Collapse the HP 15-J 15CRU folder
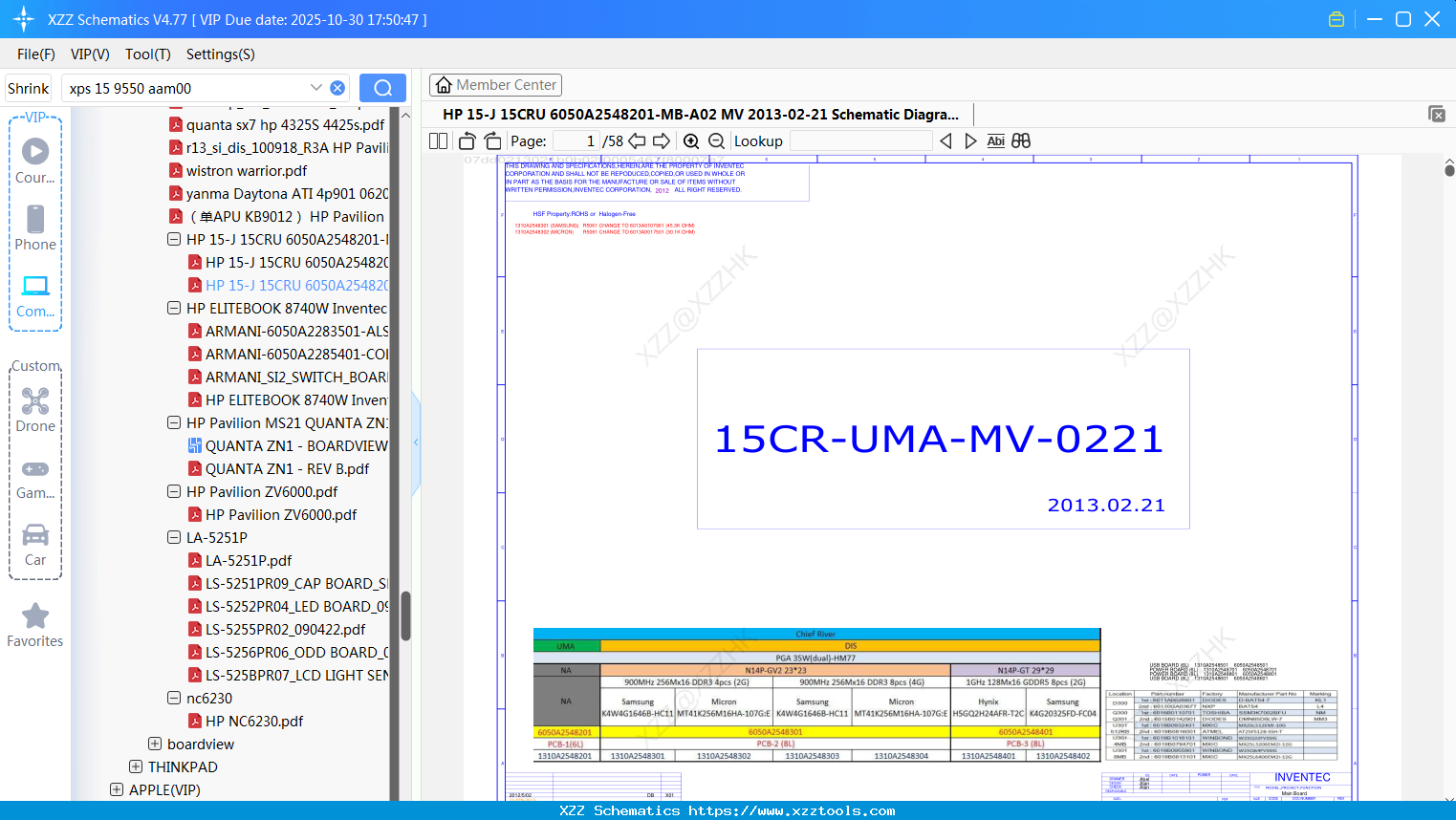1456x820 pixels. pos(174,239)
